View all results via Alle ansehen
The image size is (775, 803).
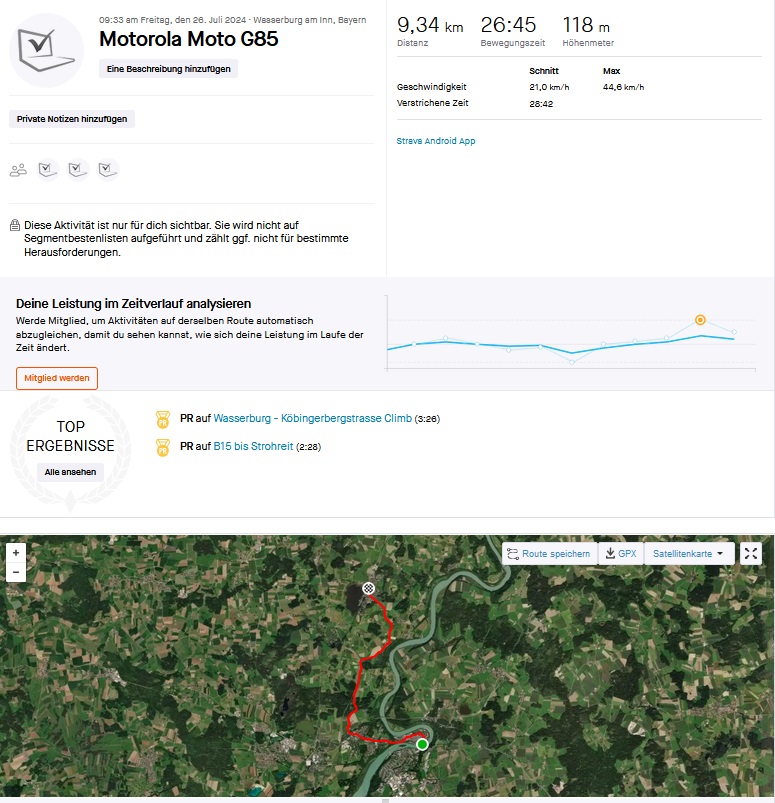(x=70, y=471)
